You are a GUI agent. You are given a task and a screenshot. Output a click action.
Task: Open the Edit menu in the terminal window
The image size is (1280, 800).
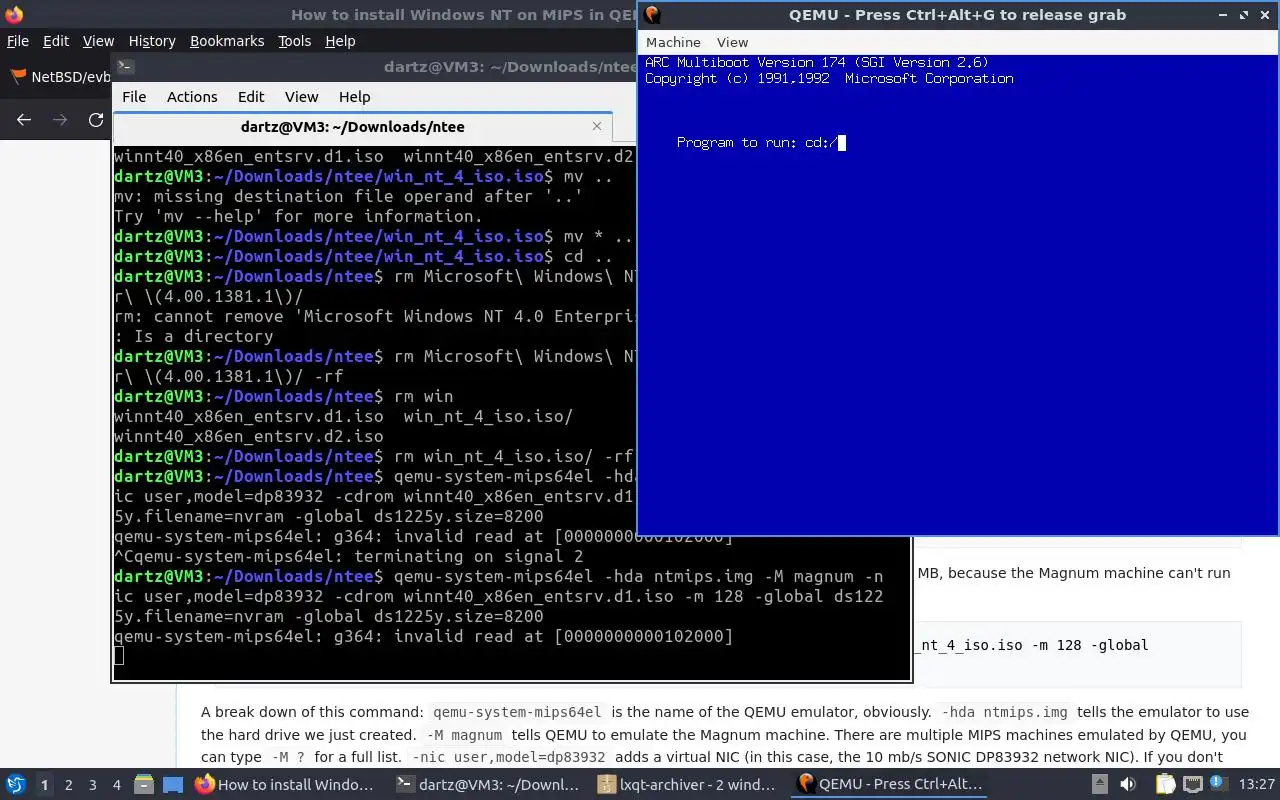click(251, 97)
